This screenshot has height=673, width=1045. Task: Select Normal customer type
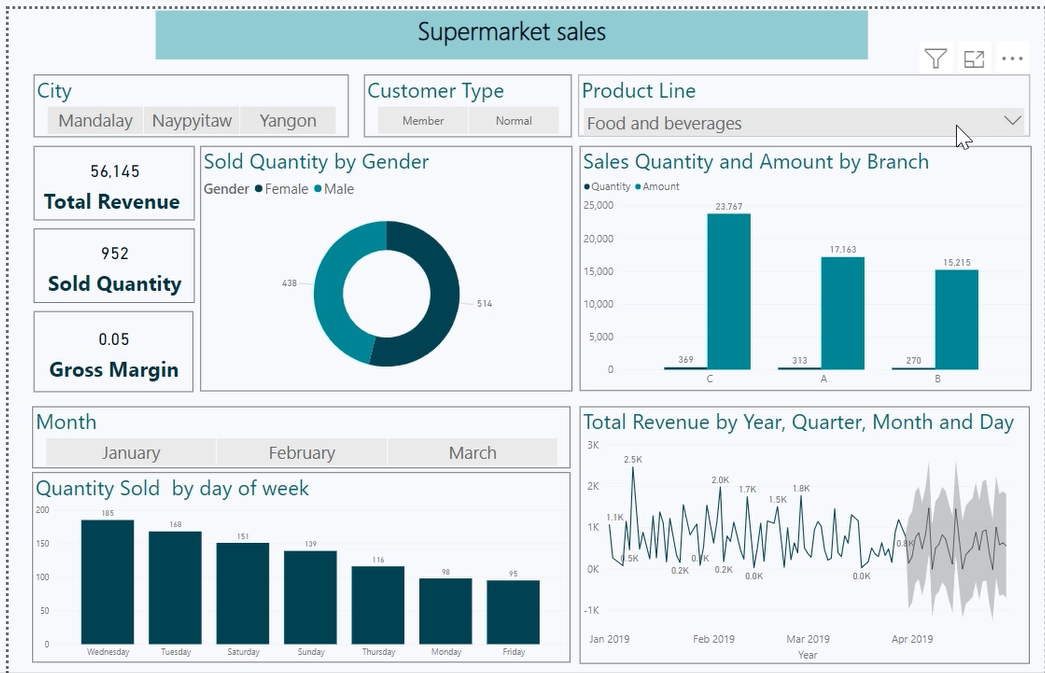pos(514,120)
